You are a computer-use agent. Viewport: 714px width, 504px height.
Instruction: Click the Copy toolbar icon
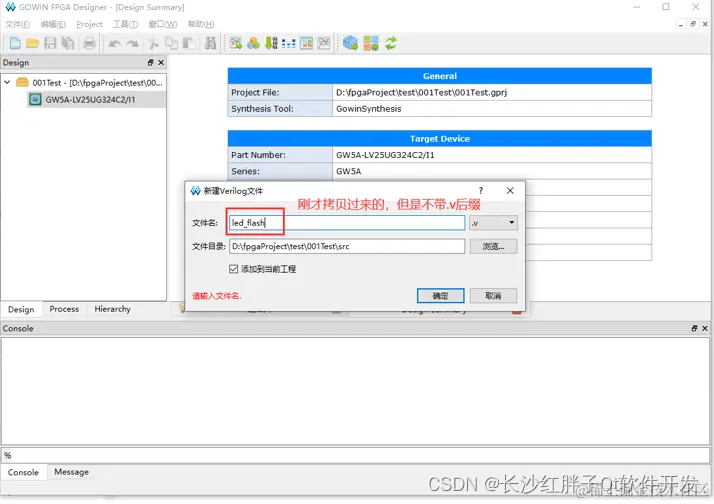171,43
